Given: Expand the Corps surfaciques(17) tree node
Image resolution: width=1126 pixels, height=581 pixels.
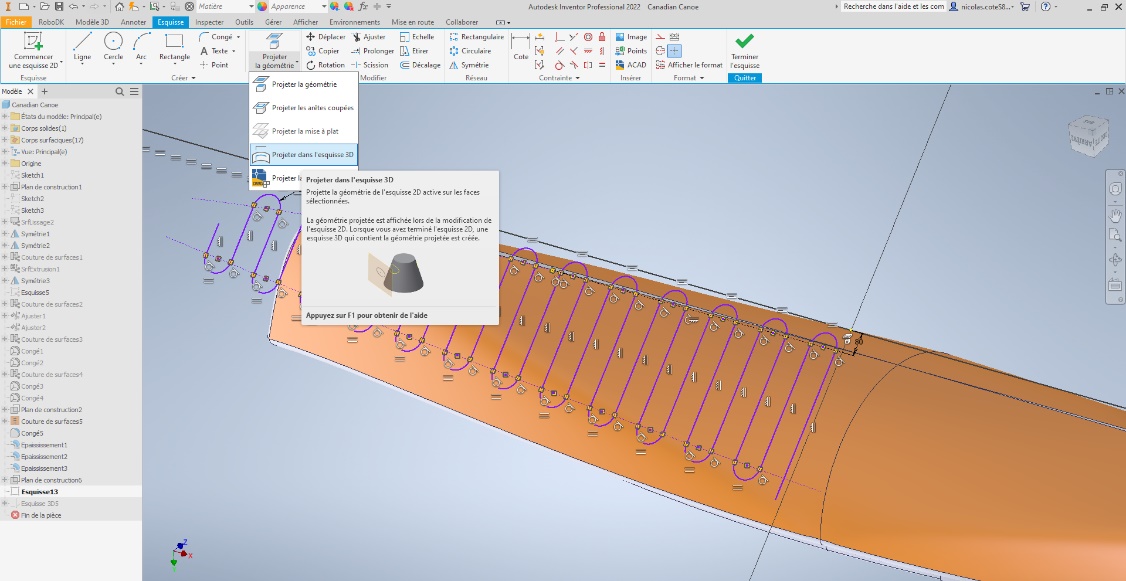Looking at the screenshot, I should tap(4, 140).
